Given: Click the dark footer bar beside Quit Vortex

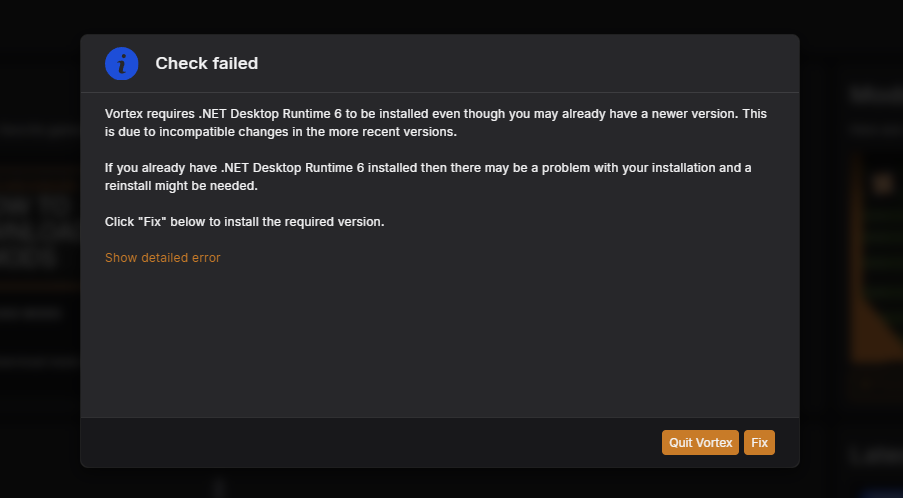Looking at the screenshot, I should (x=369, y=442).
